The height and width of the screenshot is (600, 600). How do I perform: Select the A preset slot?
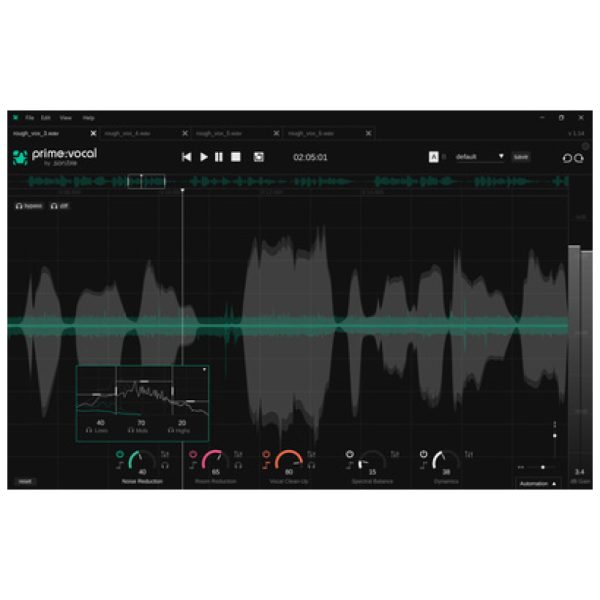433,157
